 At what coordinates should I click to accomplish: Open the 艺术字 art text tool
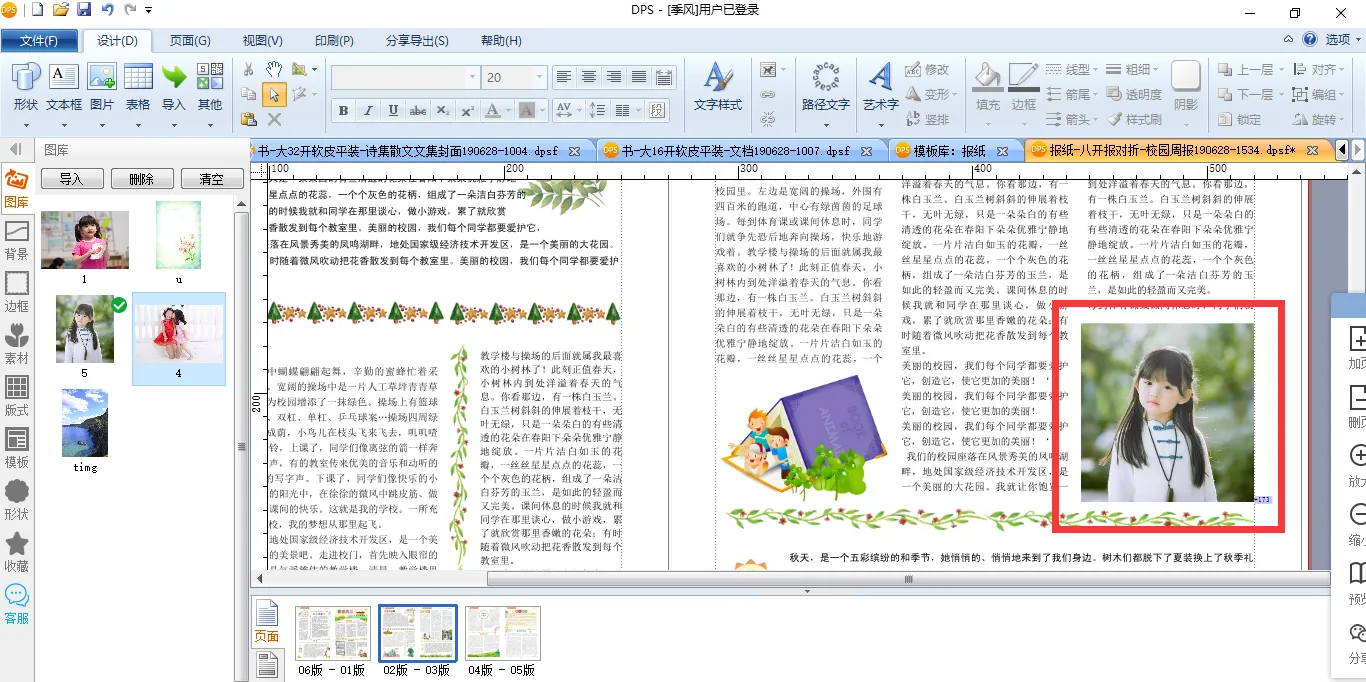880,86
